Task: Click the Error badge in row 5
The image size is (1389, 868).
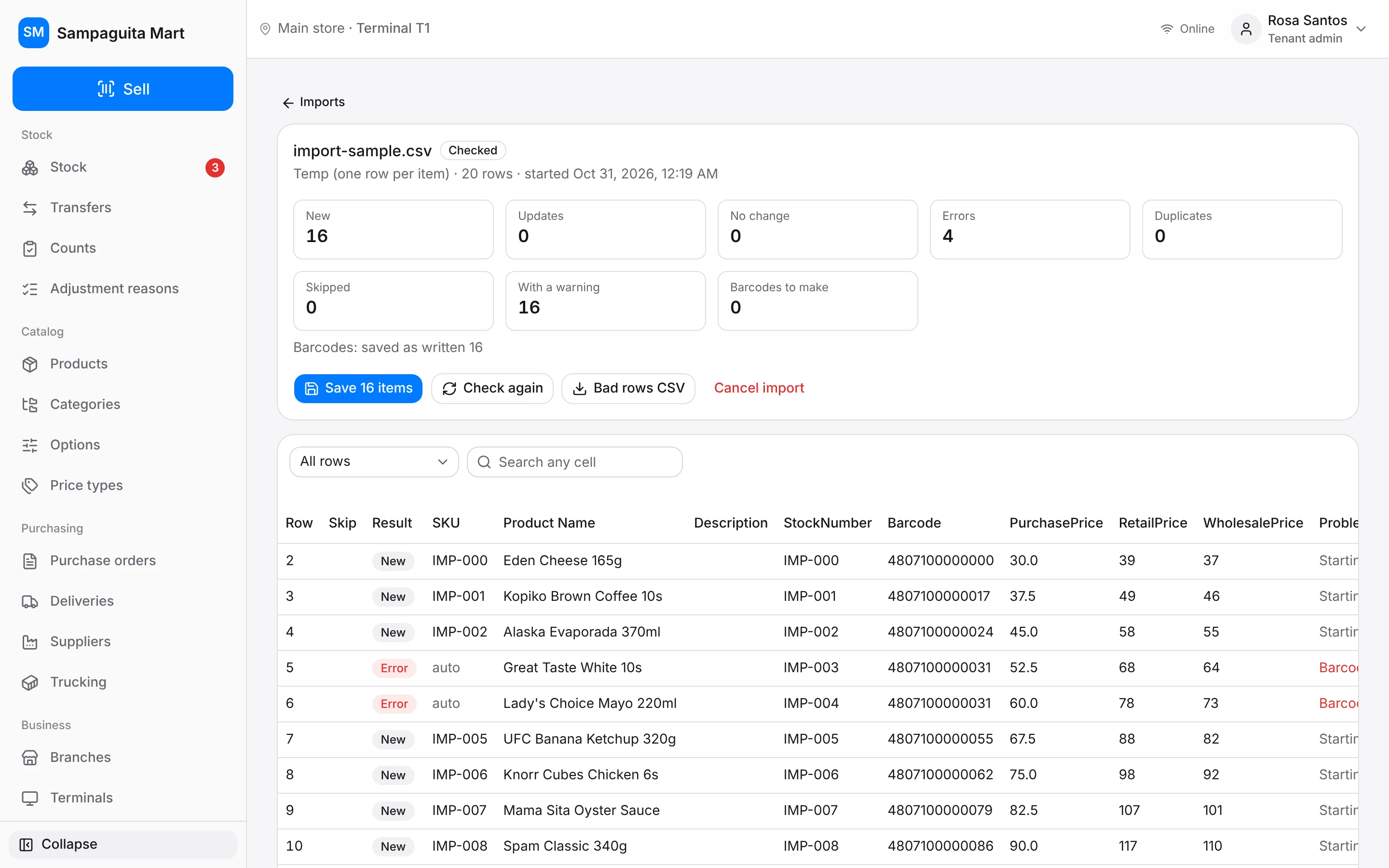Action: click(394, 668)
